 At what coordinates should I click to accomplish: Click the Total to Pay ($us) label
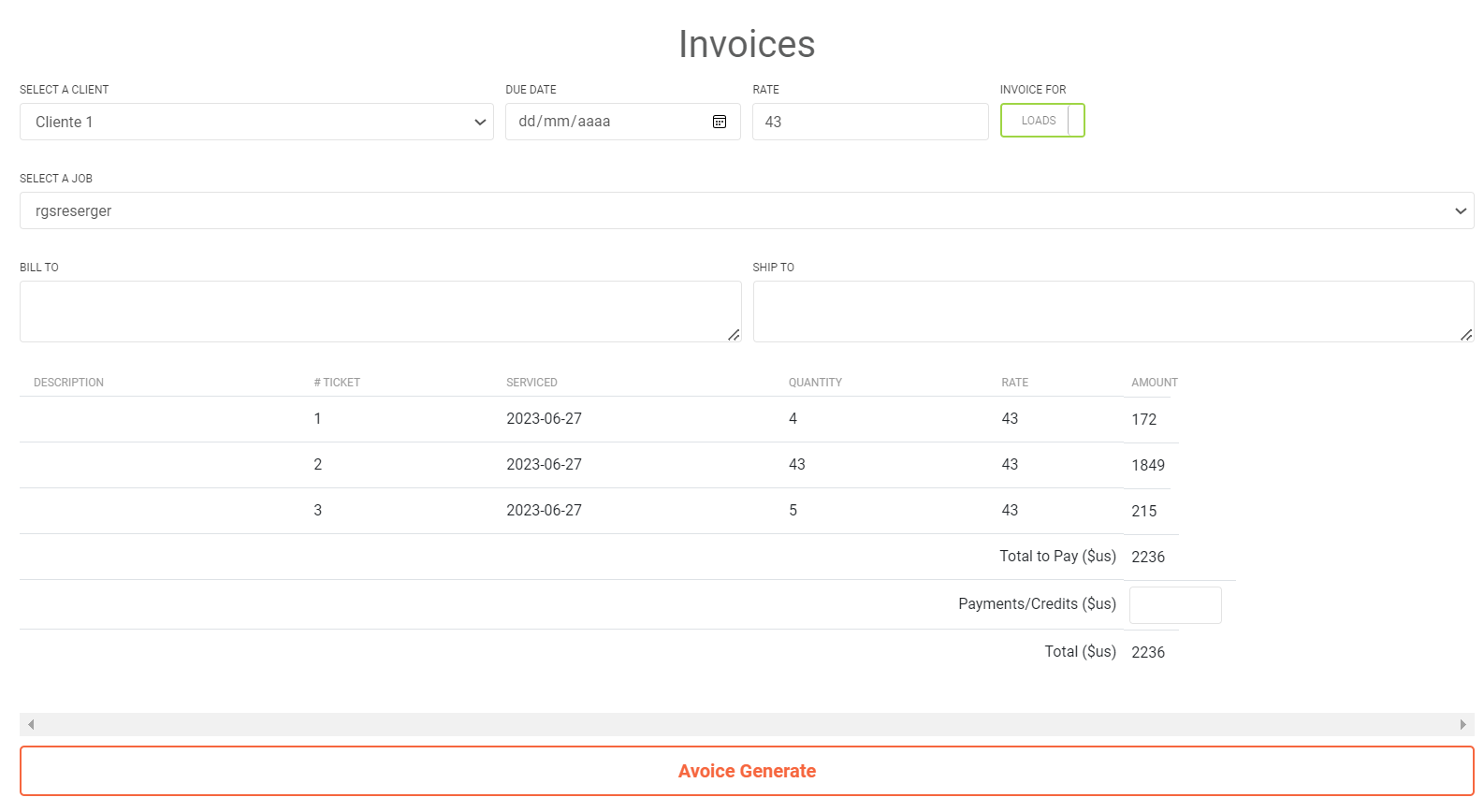(x=1057, y=557)
